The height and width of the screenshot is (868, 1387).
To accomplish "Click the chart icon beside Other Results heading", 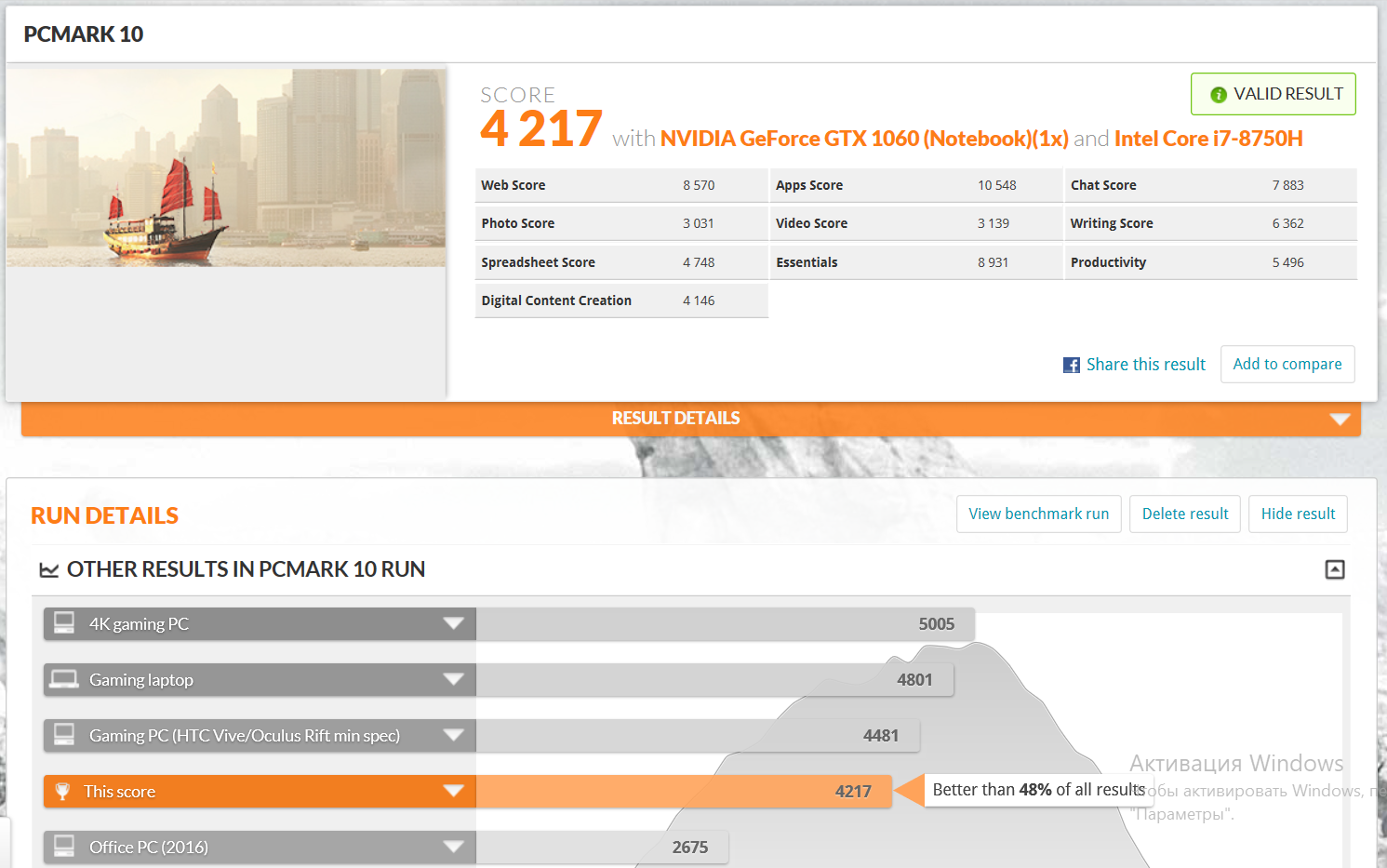I will [48, 569].
